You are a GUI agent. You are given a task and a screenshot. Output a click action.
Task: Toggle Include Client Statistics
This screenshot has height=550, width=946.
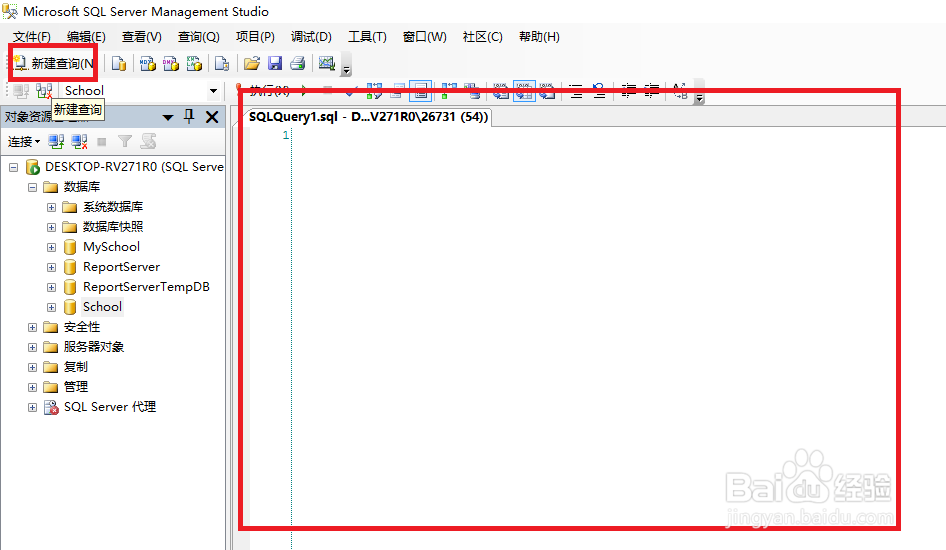(472, 91)
